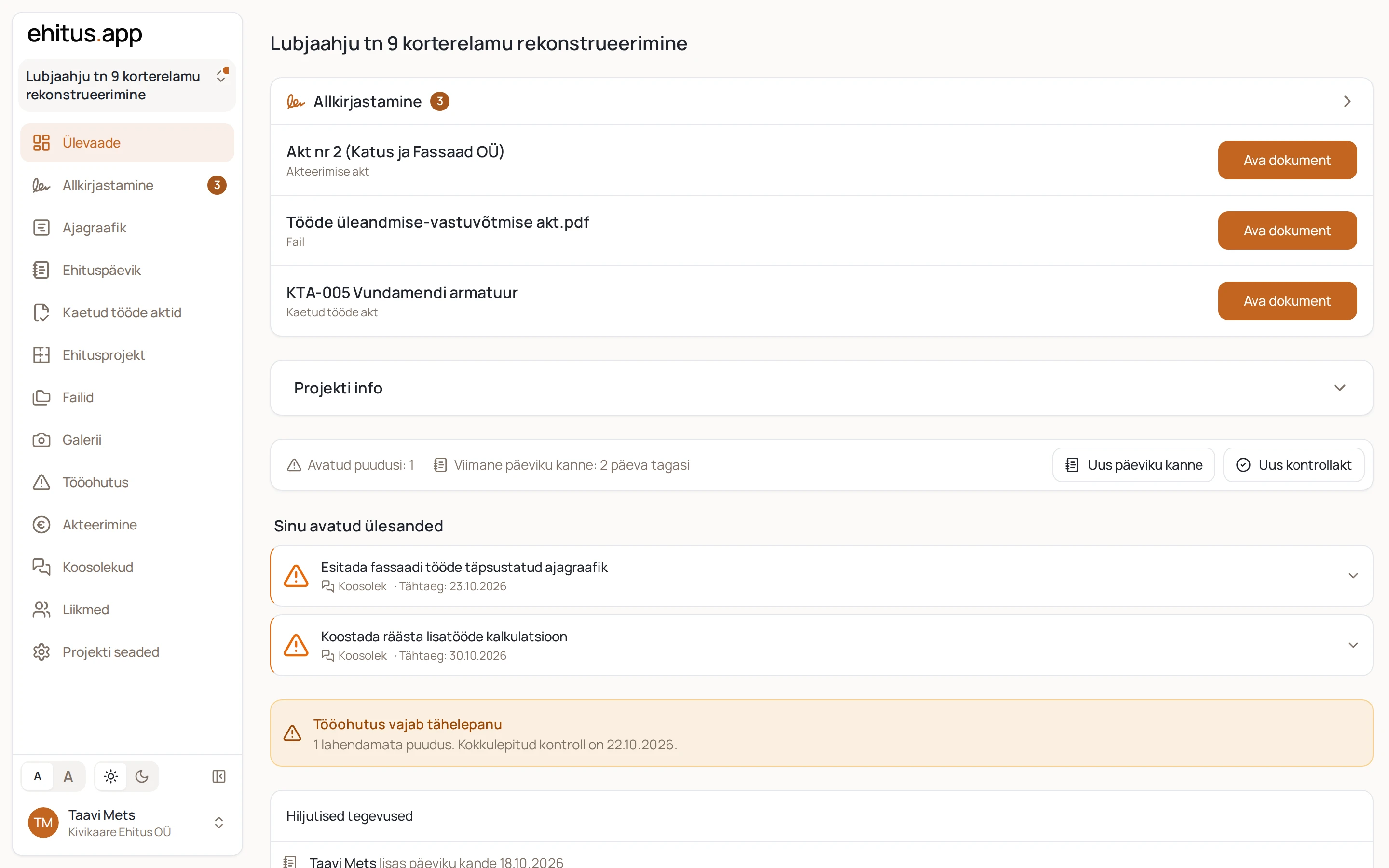Select the small font size A
The width and height of the screenshot is (1389, 868).
37,776
